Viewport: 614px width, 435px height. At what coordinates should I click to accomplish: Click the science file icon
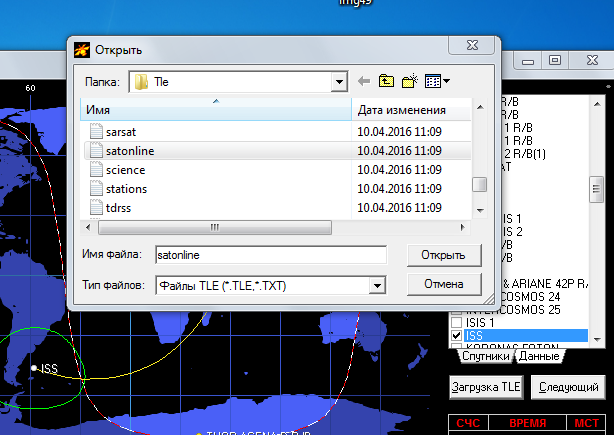[96, 170]
